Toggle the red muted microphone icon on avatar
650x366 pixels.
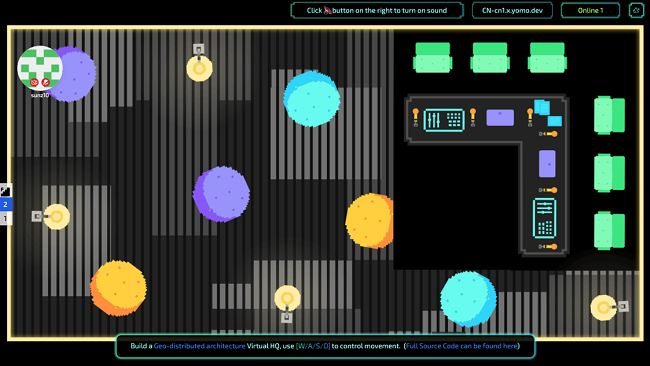46,82
